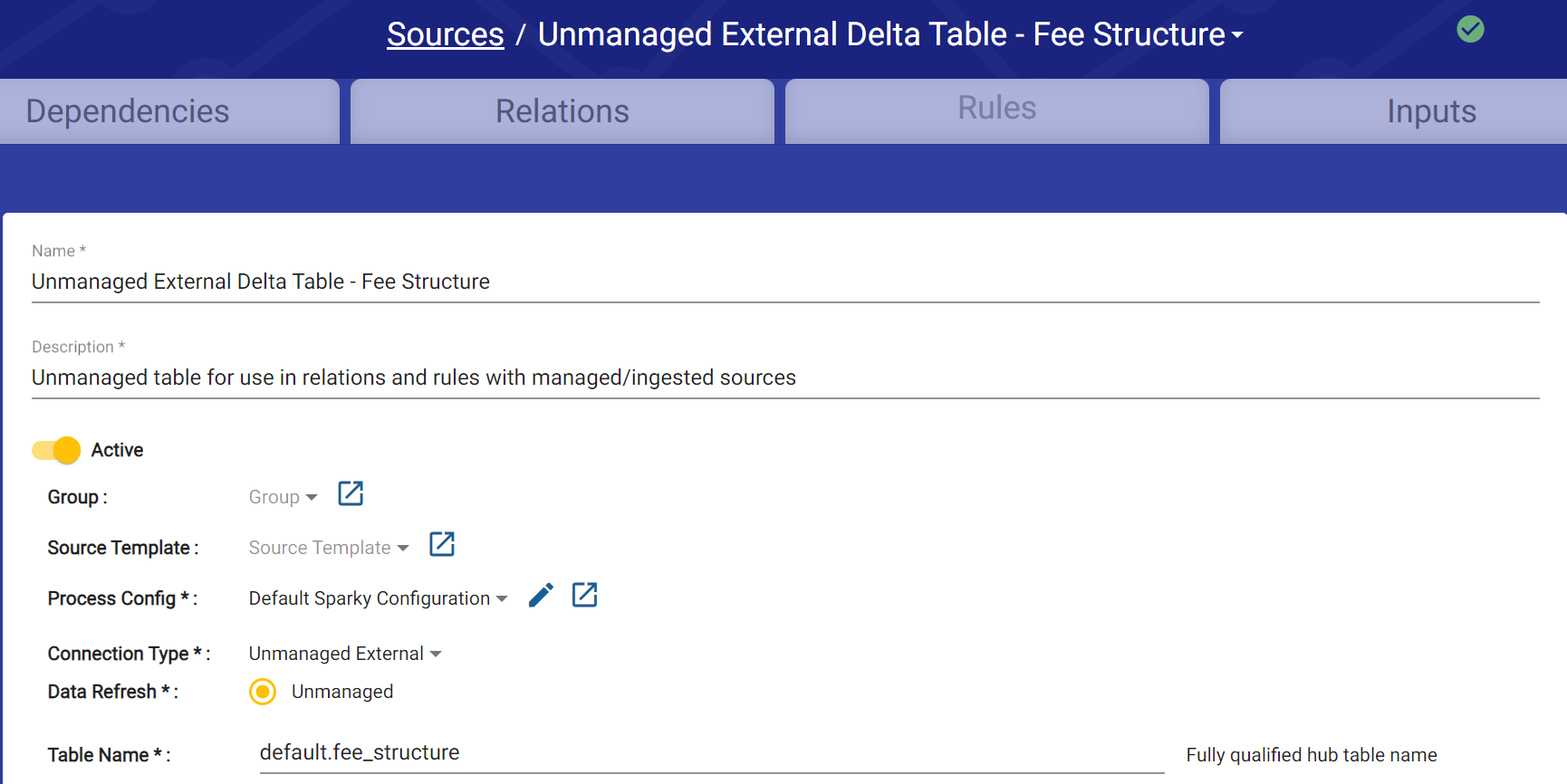Switch to the Relations tab
The width and height of the screenshot is (1567, 784).
click(562, 110)
